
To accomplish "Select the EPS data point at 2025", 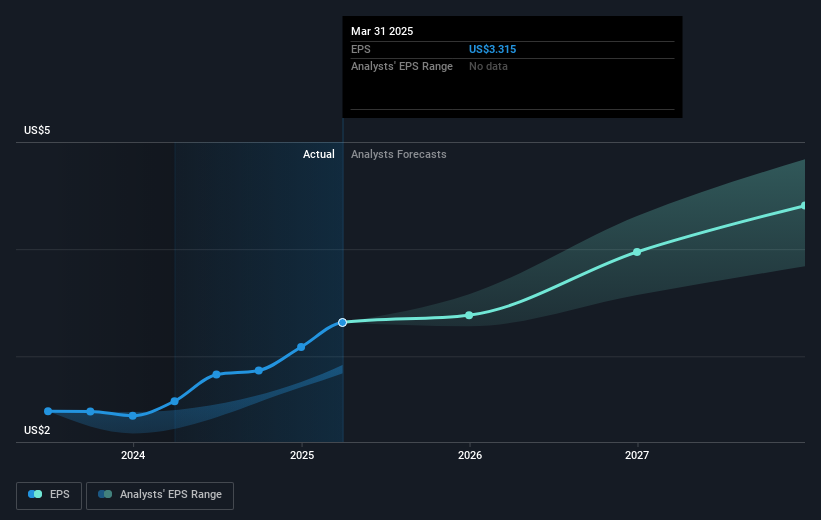I will click(x=301, y=347).
